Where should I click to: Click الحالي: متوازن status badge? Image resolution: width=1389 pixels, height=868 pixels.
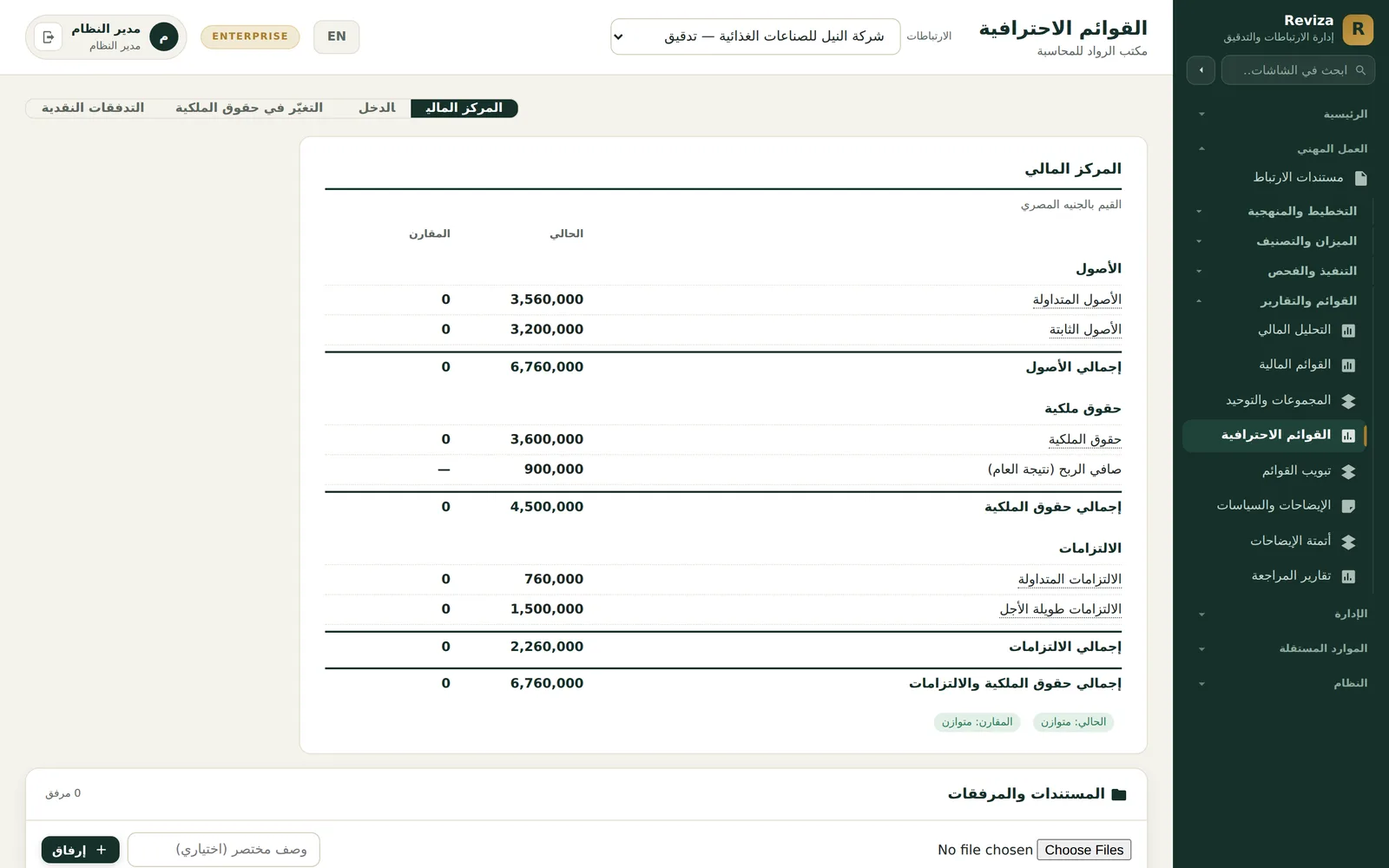[1073, 722]
